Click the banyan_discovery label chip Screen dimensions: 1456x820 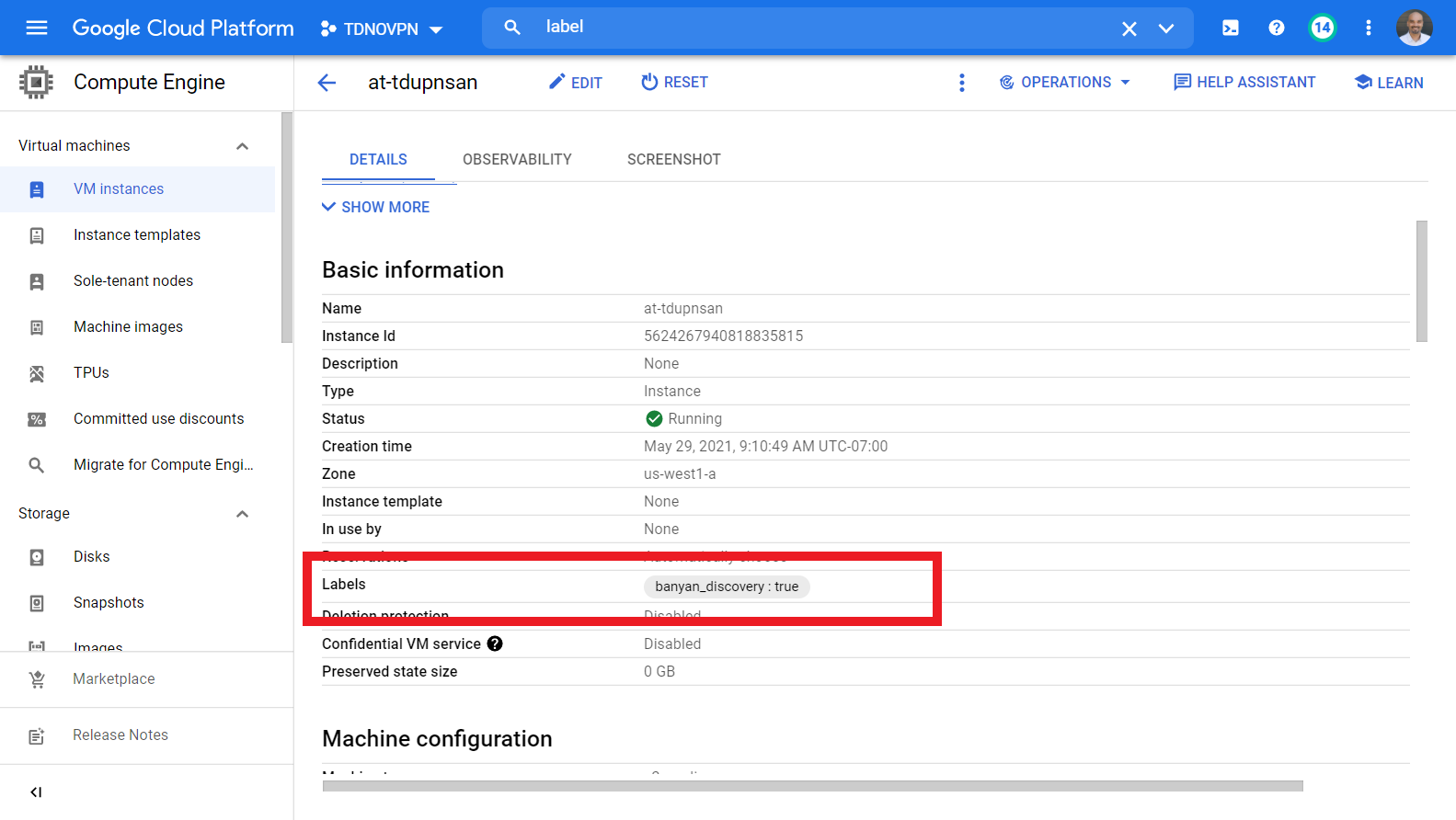(x=727, y=587)
